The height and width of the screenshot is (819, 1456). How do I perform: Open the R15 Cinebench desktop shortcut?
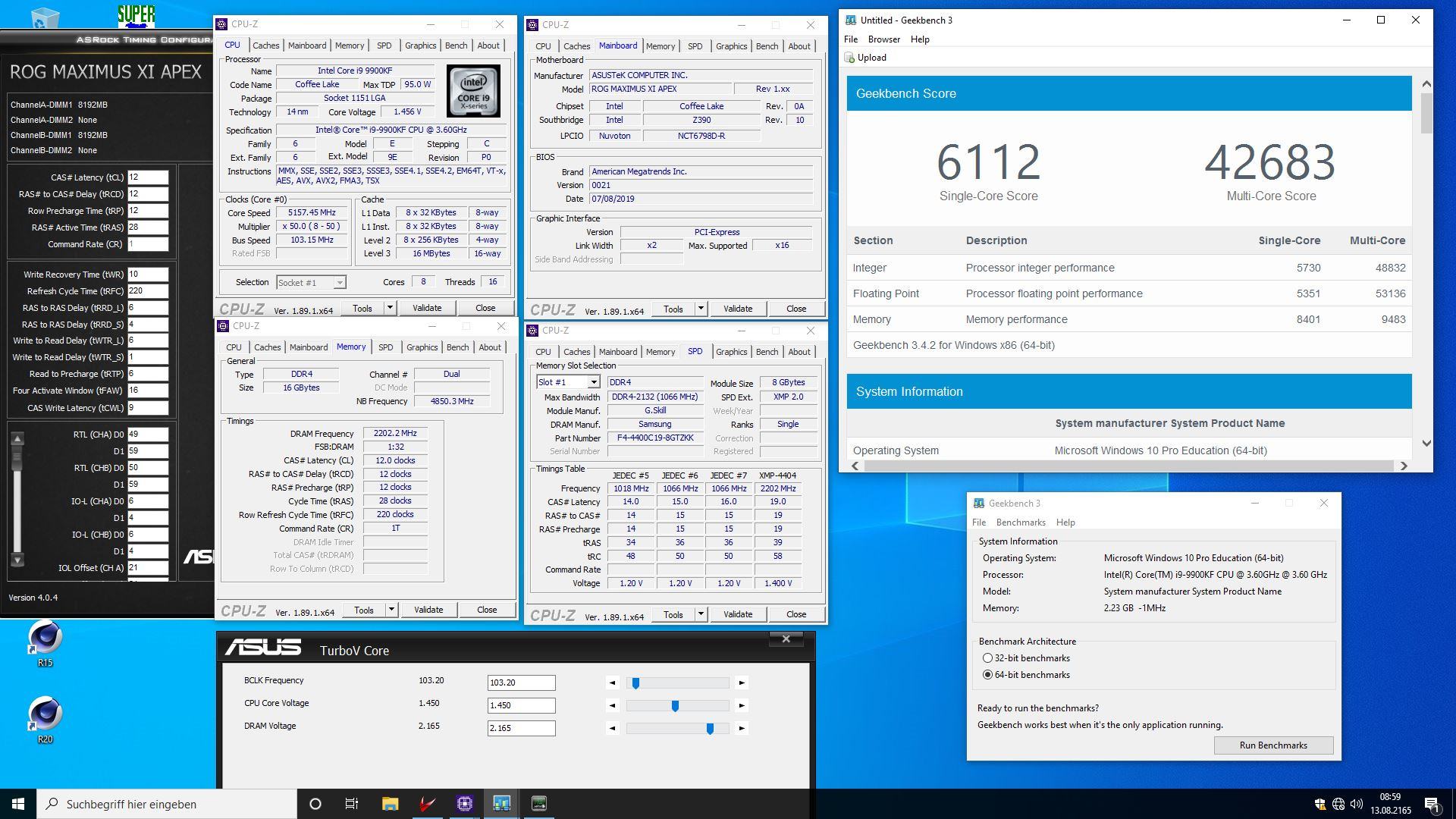(x=45, y=643)
